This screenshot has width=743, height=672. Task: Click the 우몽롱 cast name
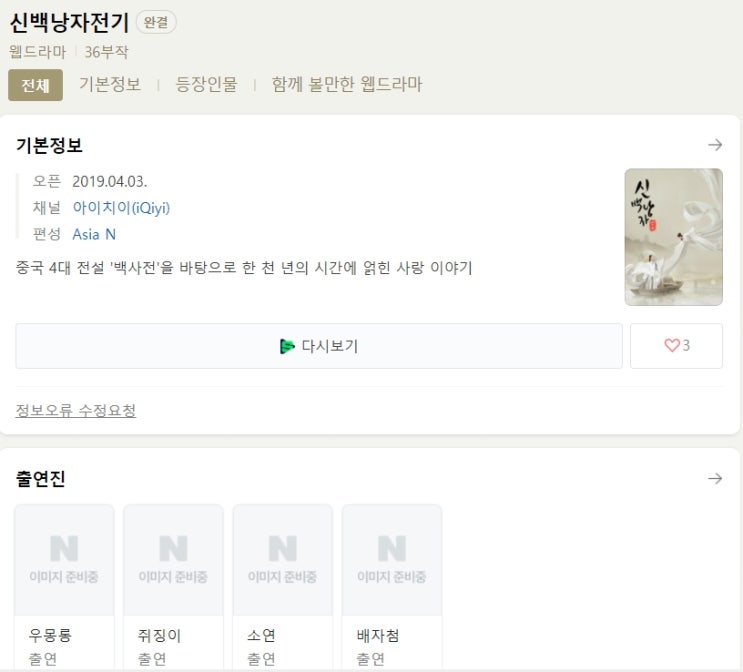click(x=50, y=635)
